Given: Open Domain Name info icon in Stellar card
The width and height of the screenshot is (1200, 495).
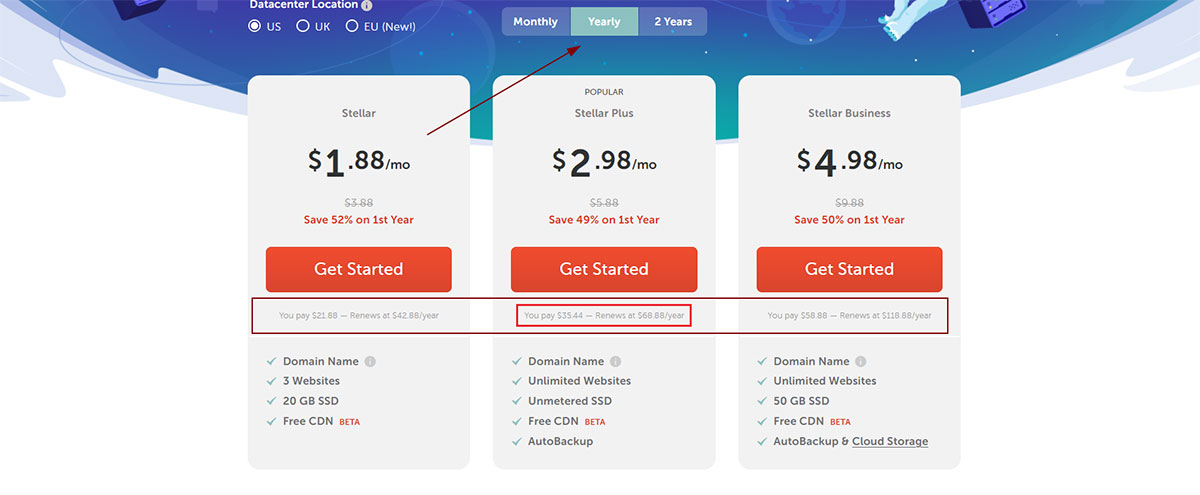Looking at the screenshot, I should click(x=370, y=362).
